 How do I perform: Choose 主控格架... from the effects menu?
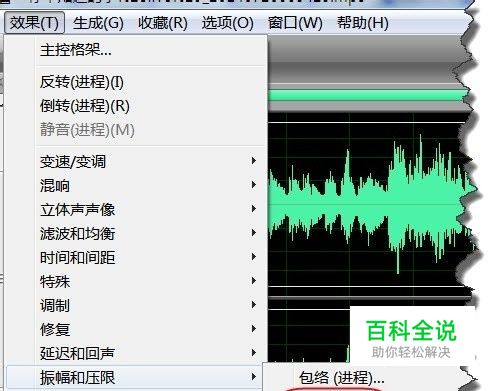(136, 51)
